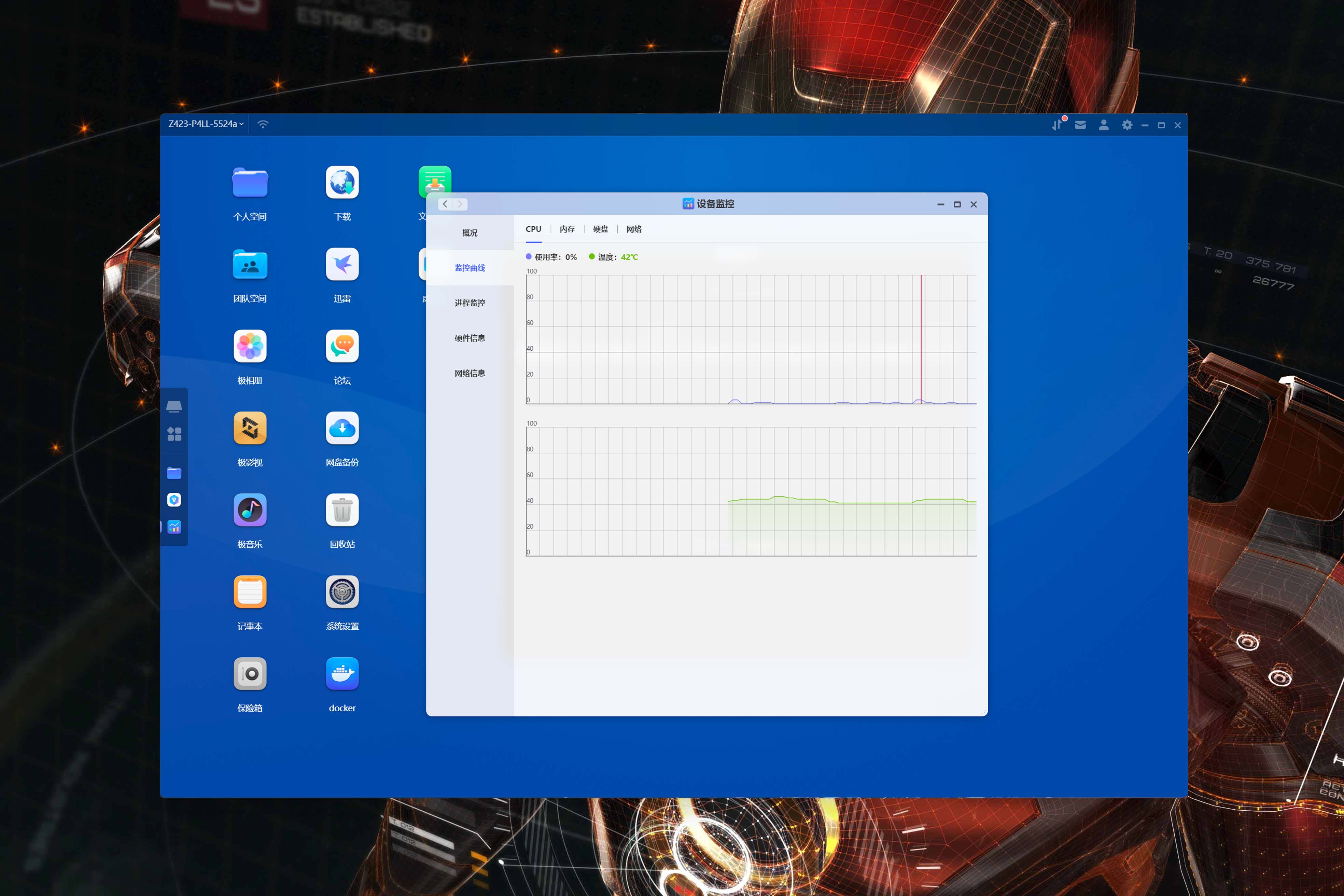Click the green partially hidden desktop app icon
Viewport: 1344px width, 896px height.
coord(435,179)
